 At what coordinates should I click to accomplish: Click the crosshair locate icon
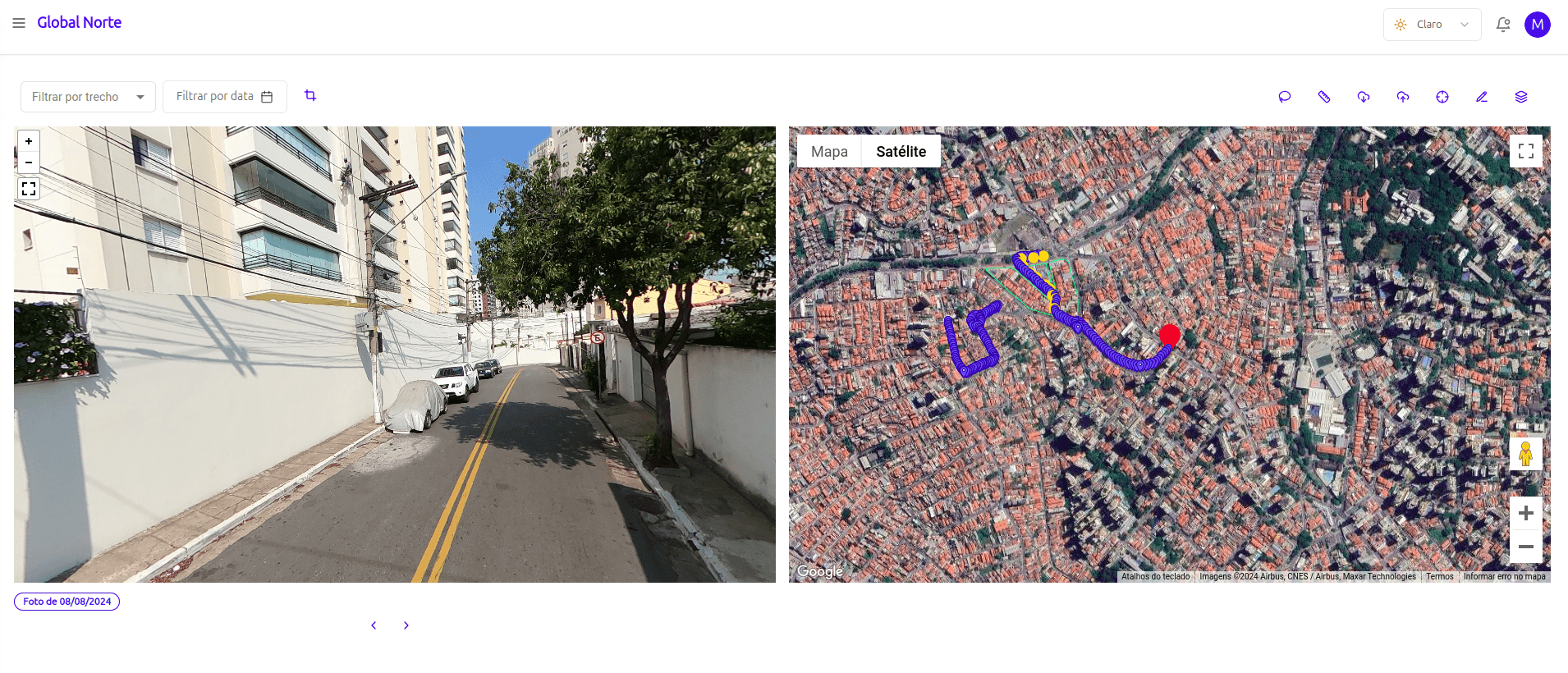click(x=1442, y=97)
